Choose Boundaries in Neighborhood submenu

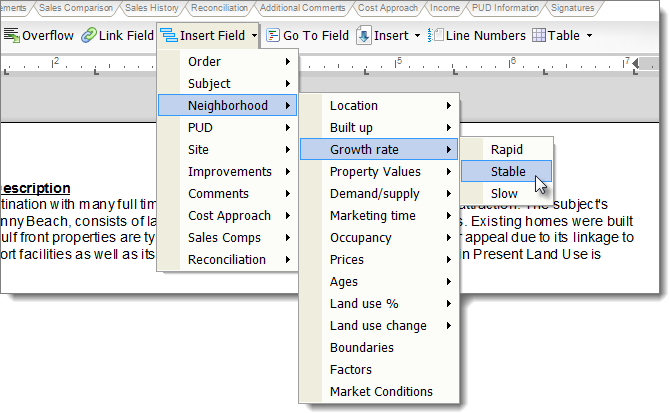[361, 348]
